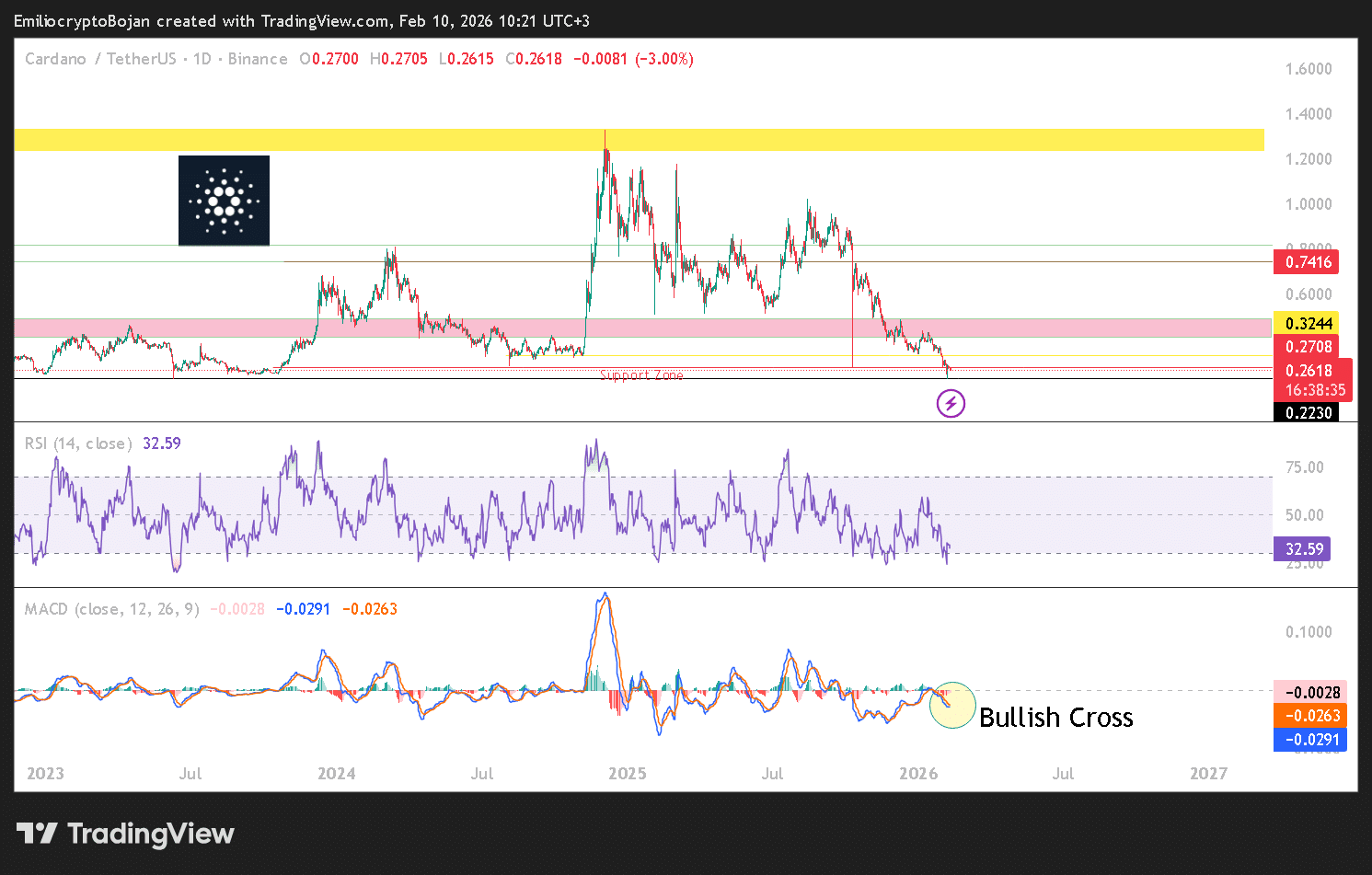Click the 2025 time axis label
Image resolution: width=1372 pixels, height=875 pixels.
627,774
